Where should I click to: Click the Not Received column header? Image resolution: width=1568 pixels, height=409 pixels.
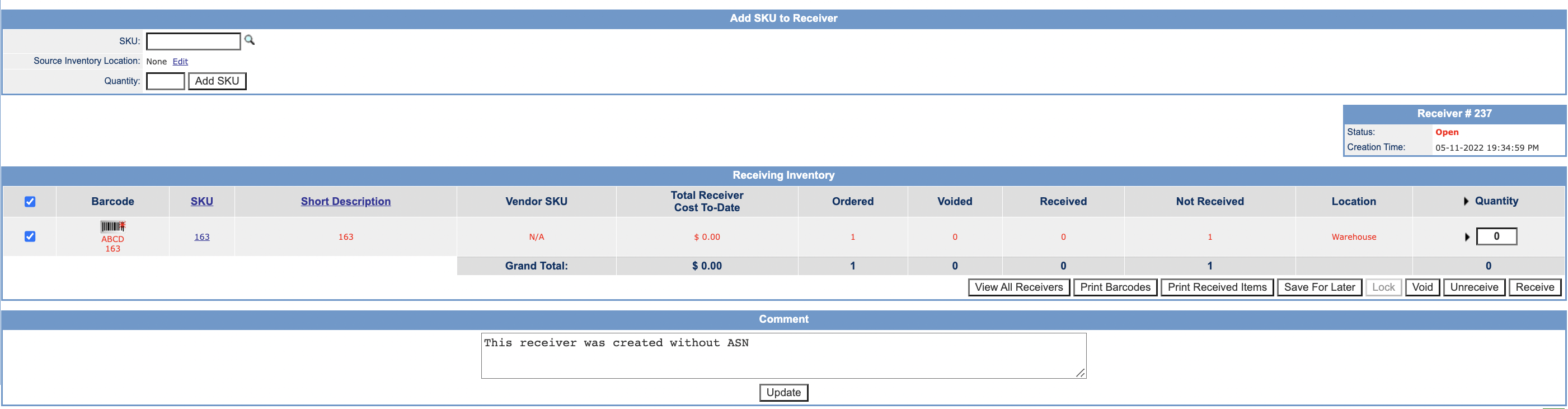1209,202
